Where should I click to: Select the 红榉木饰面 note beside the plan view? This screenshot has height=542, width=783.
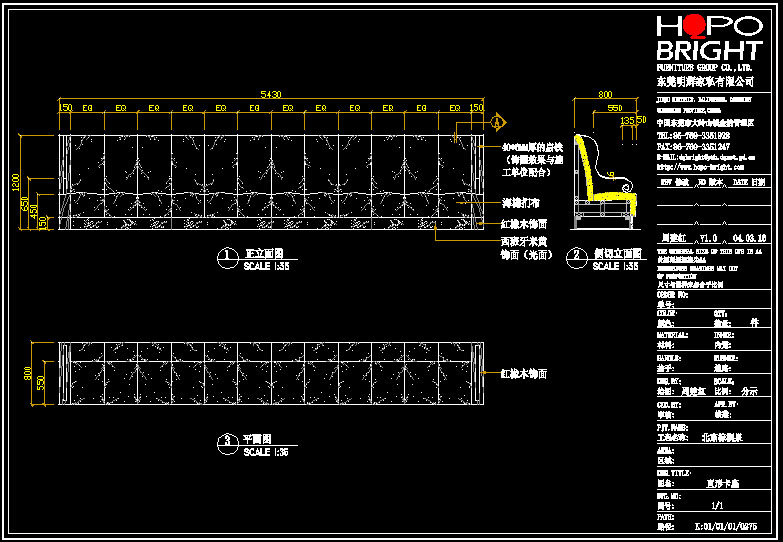coord(524,374)
